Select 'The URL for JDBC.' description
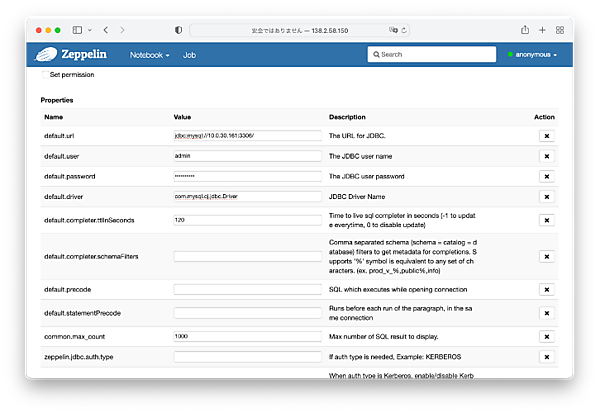Screen dimensions: 600x413 coord(357,136)
